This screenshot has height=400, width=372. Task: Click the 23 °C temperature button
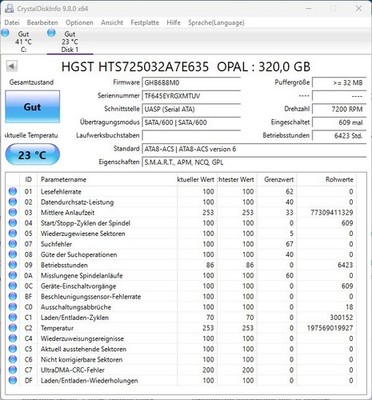tap(33, 155)
